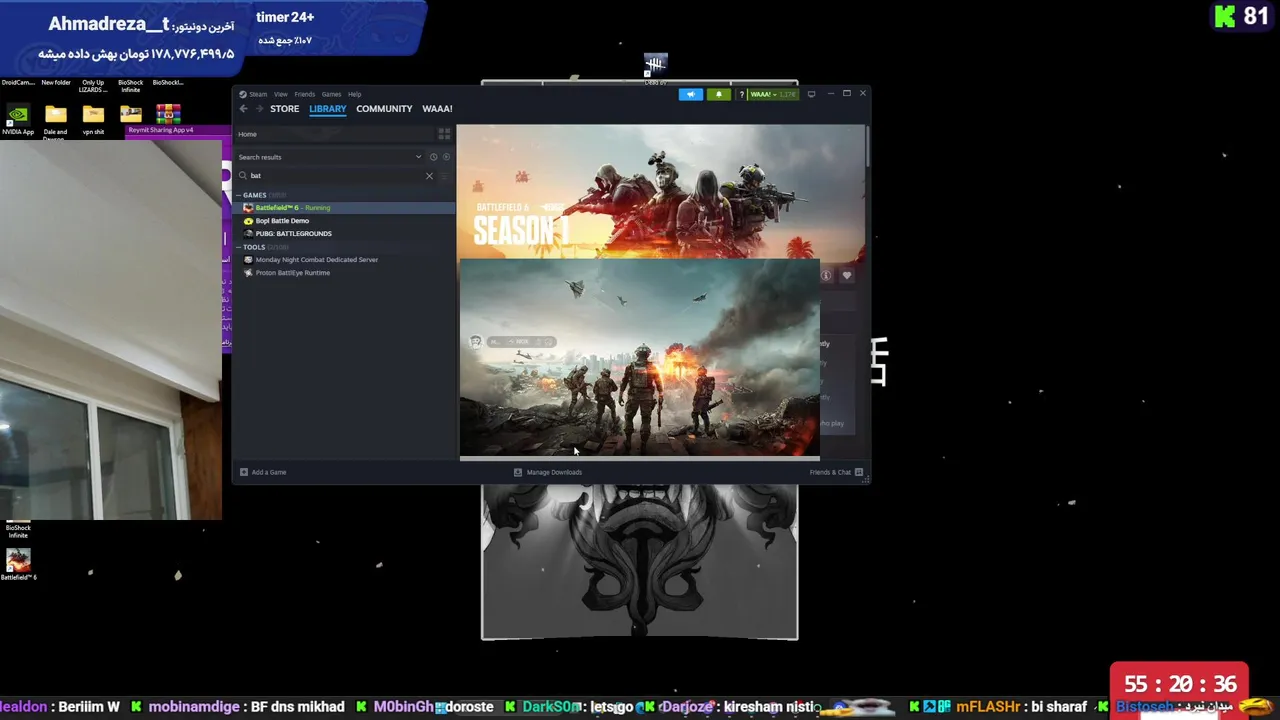1280x720 pixels.
Task: Open BioShock Infinite desktop shortcut lower left
Action: pos(18,529)
